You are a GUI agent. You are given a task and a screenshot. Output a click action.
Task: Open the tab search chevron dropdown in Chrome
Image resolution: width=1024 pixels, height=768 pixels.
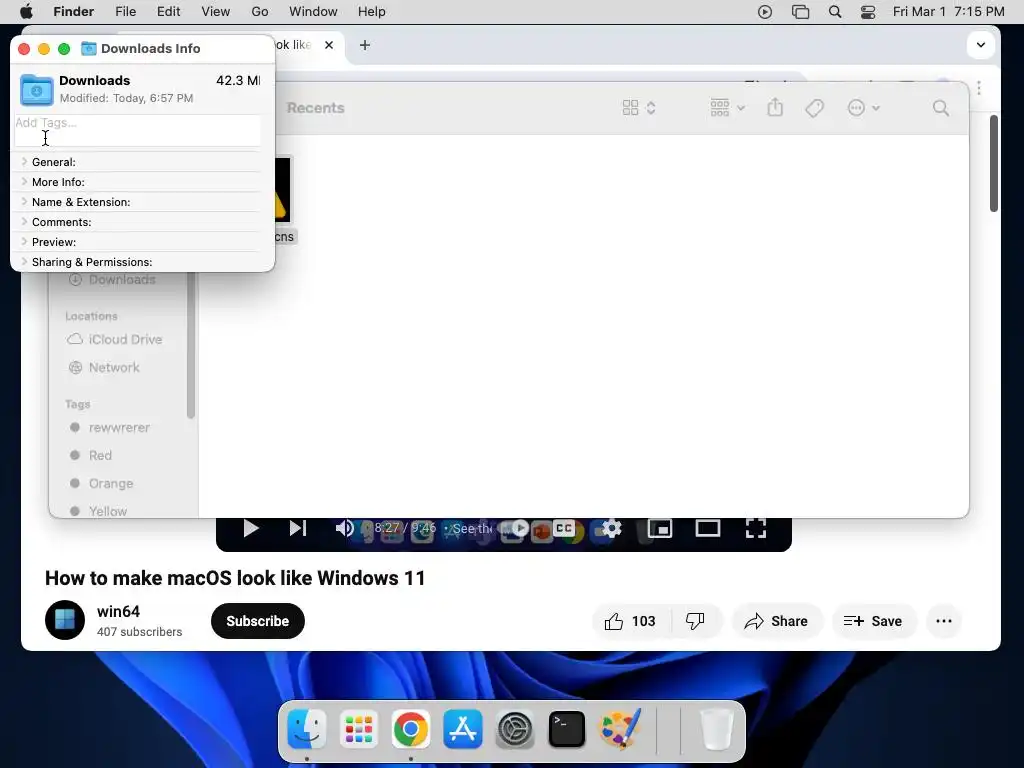point(980,45)
